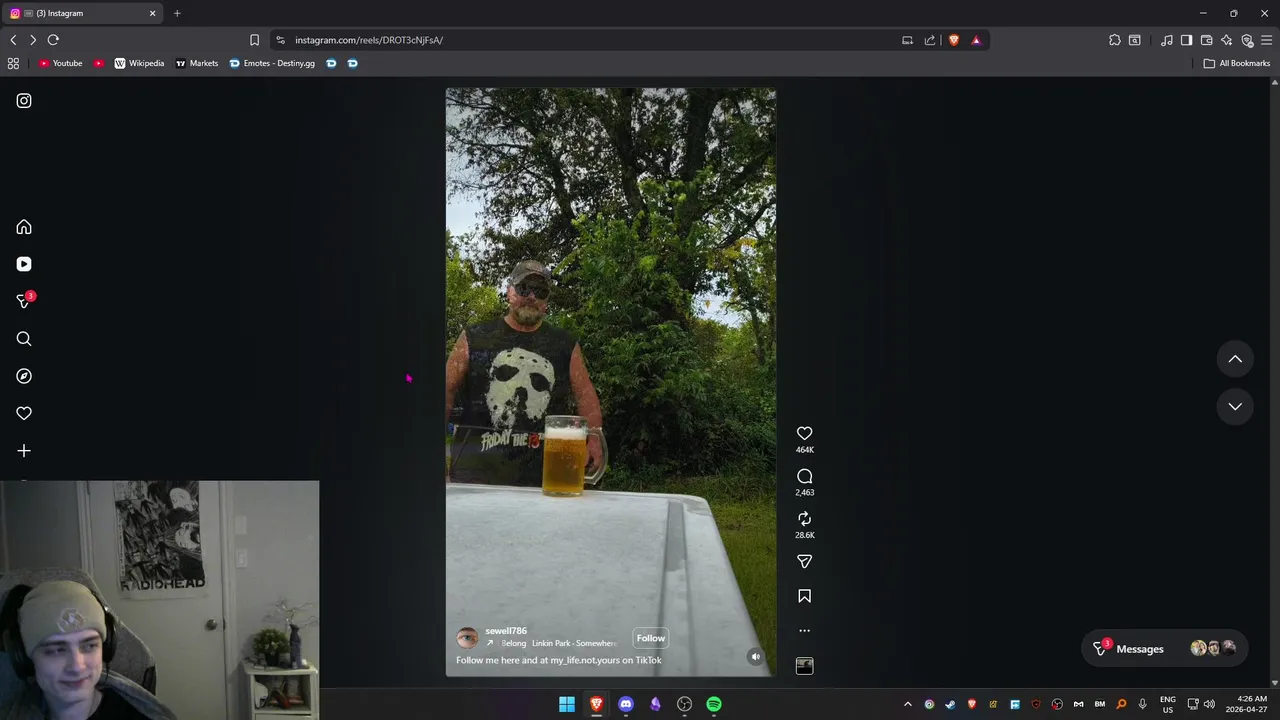
Task: Follow the sewell786 account
Action: tap(650, 638)
